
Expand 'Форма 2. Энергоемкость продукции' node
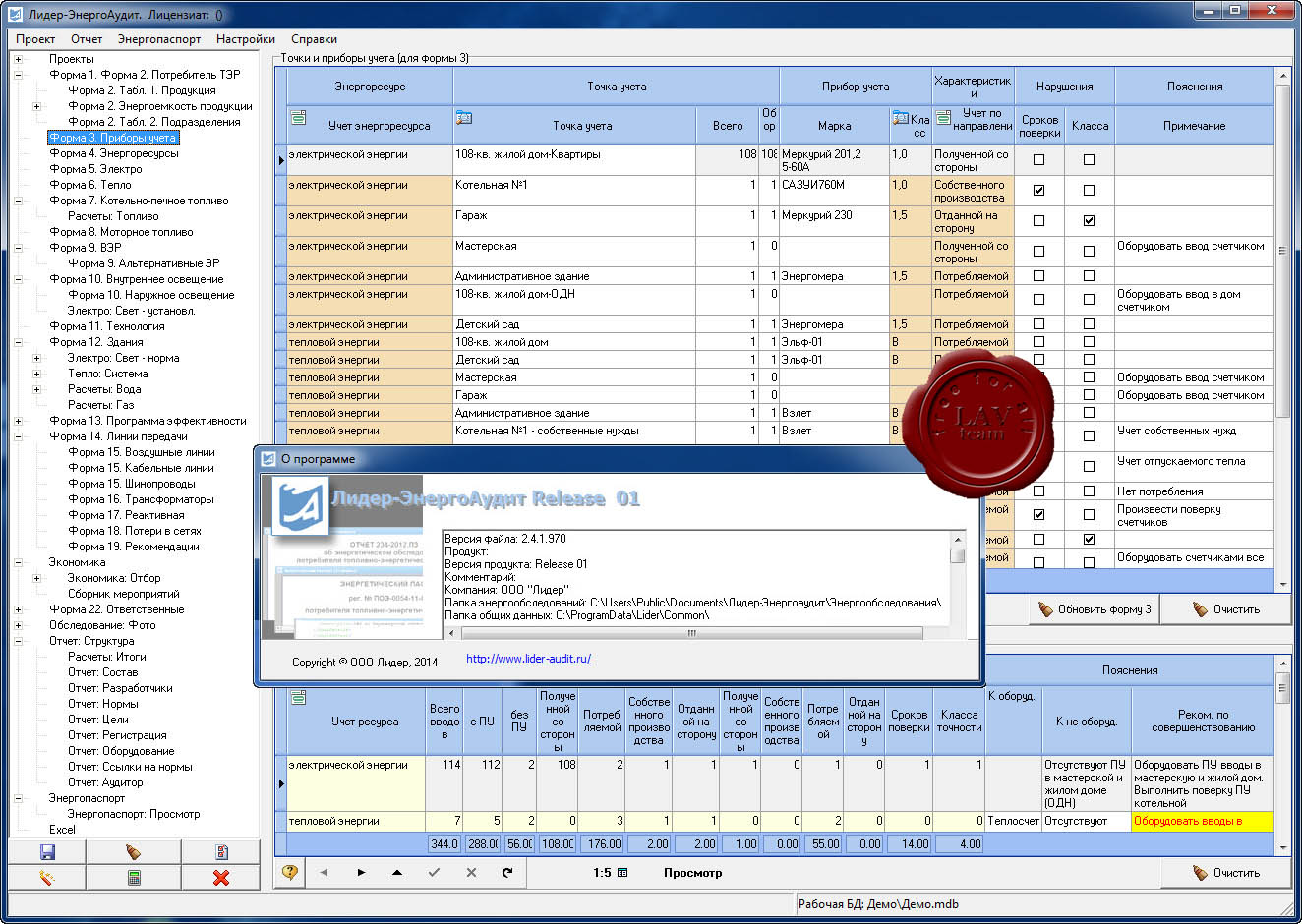click(36, 106)
